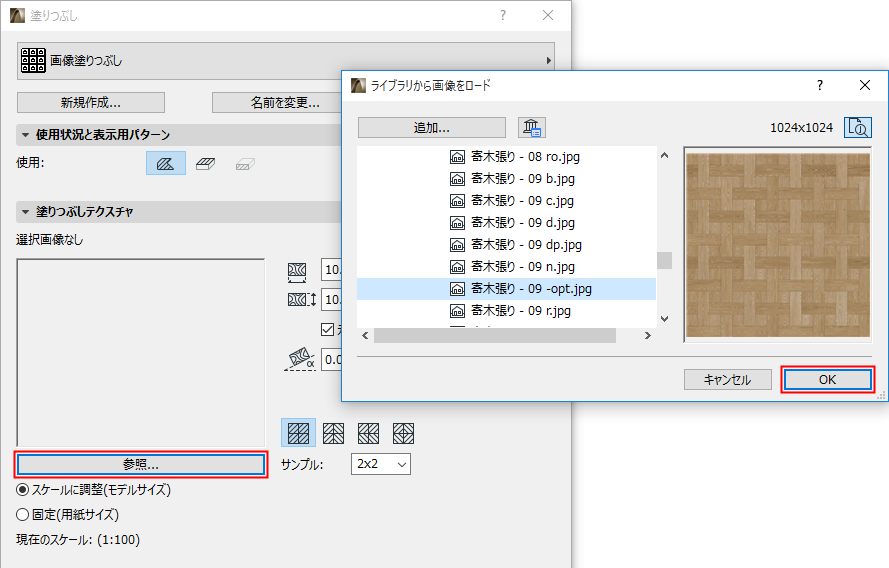Click the texture height input field
889x568 pixels.
(332, 299)
